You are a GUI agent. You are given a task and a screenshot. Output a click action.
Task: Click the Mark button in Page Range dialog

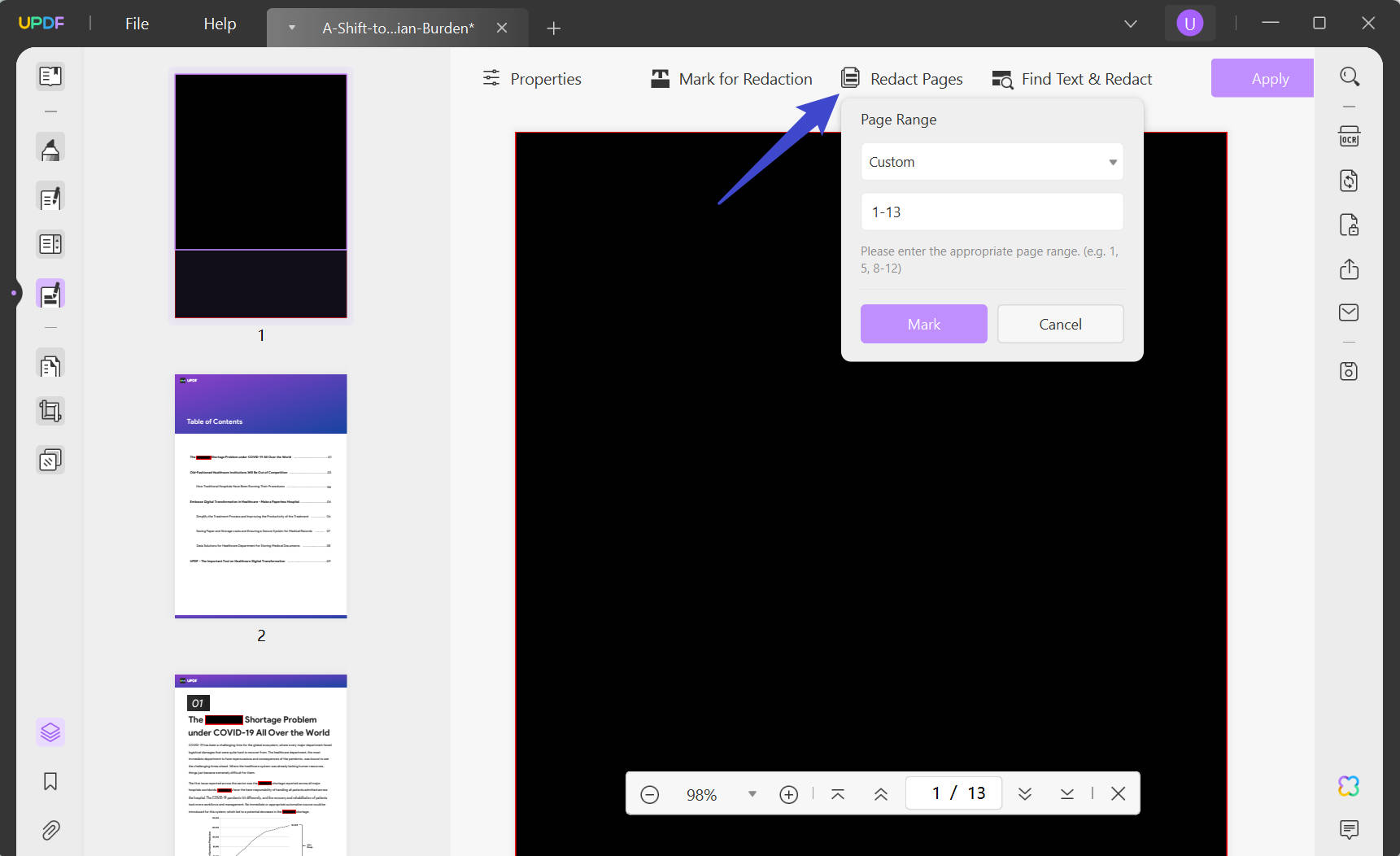923,324
